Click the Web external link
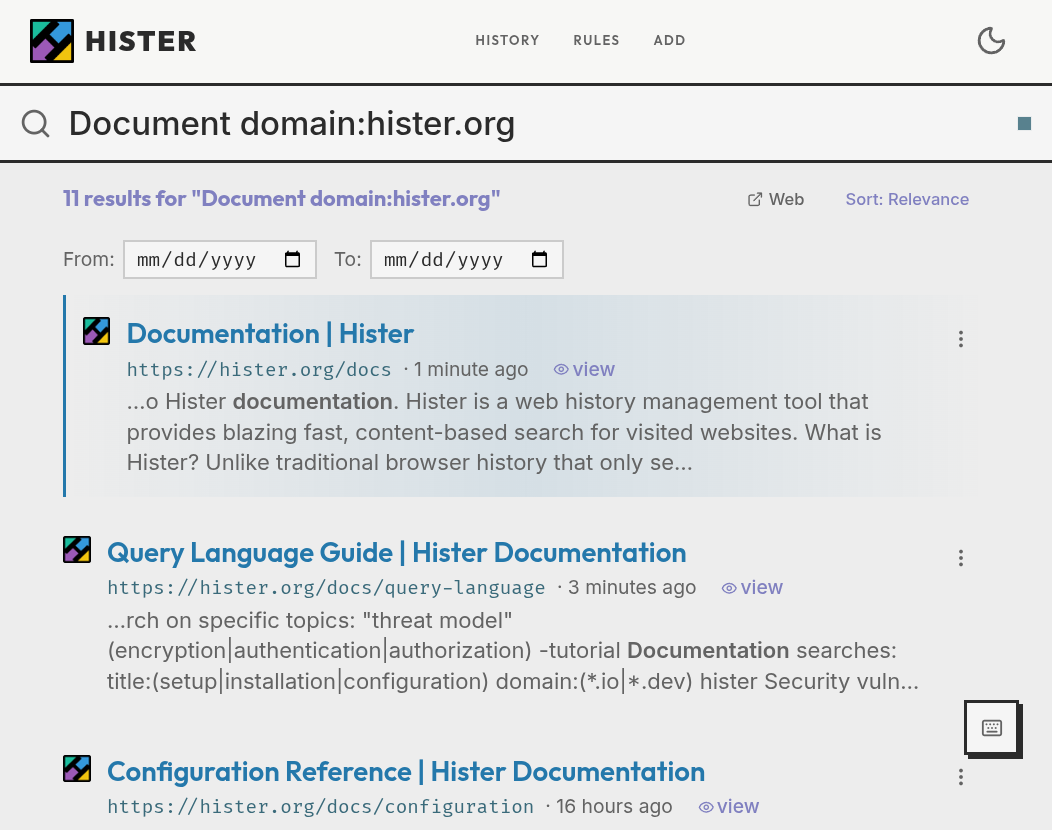 point(776,199)
